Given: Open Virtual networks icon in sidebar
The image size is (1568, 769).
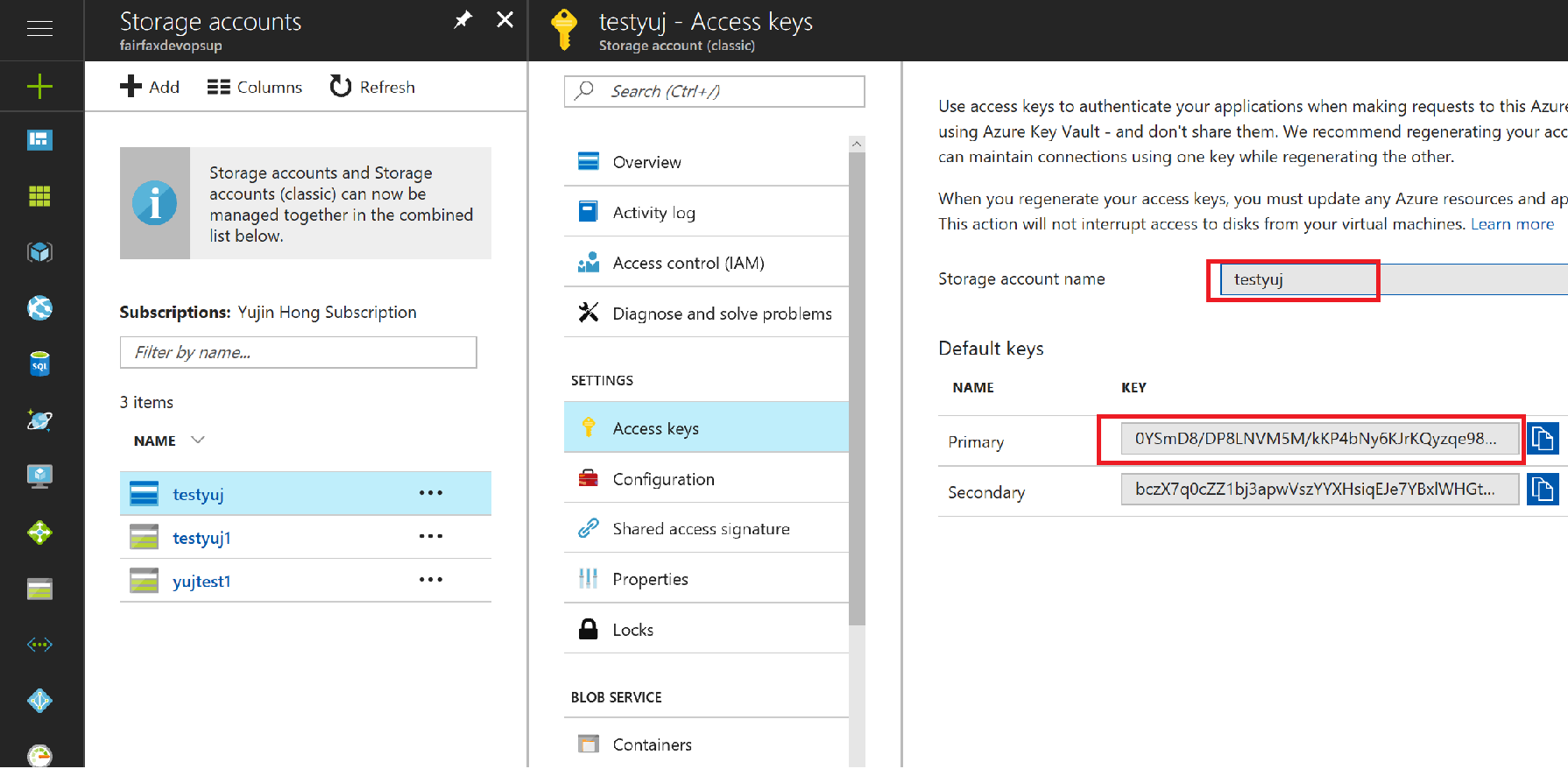Looking at the screenshot, I should [39, 645].
